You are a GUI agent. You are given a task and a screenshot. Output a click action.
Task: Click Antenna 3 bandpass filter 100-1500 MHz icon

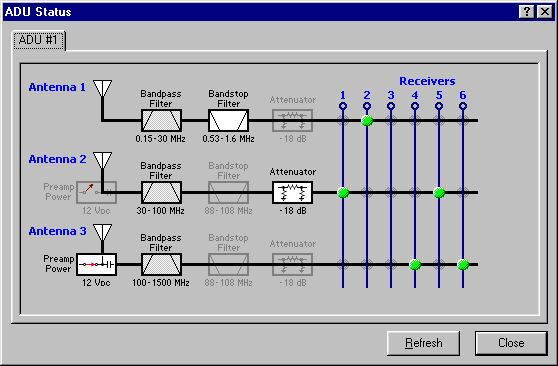click(x=161, y=265)
